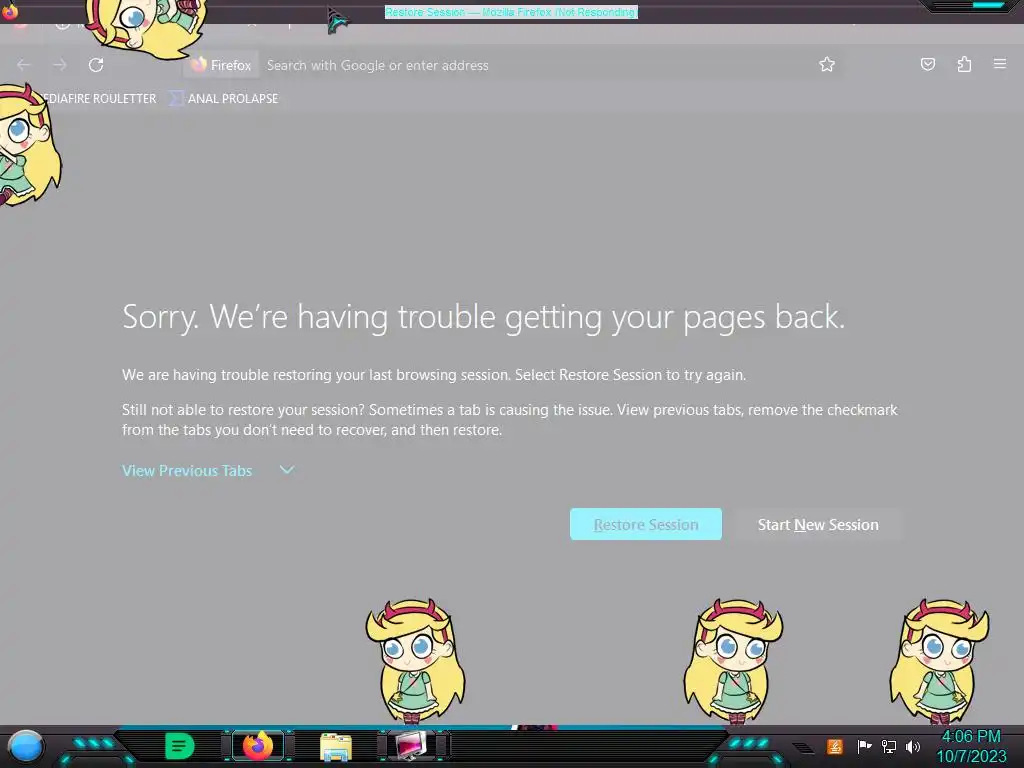The image size is (1024, 768).
Task: Click the Firefox identity label in address bar
Action: pos(221,65)
